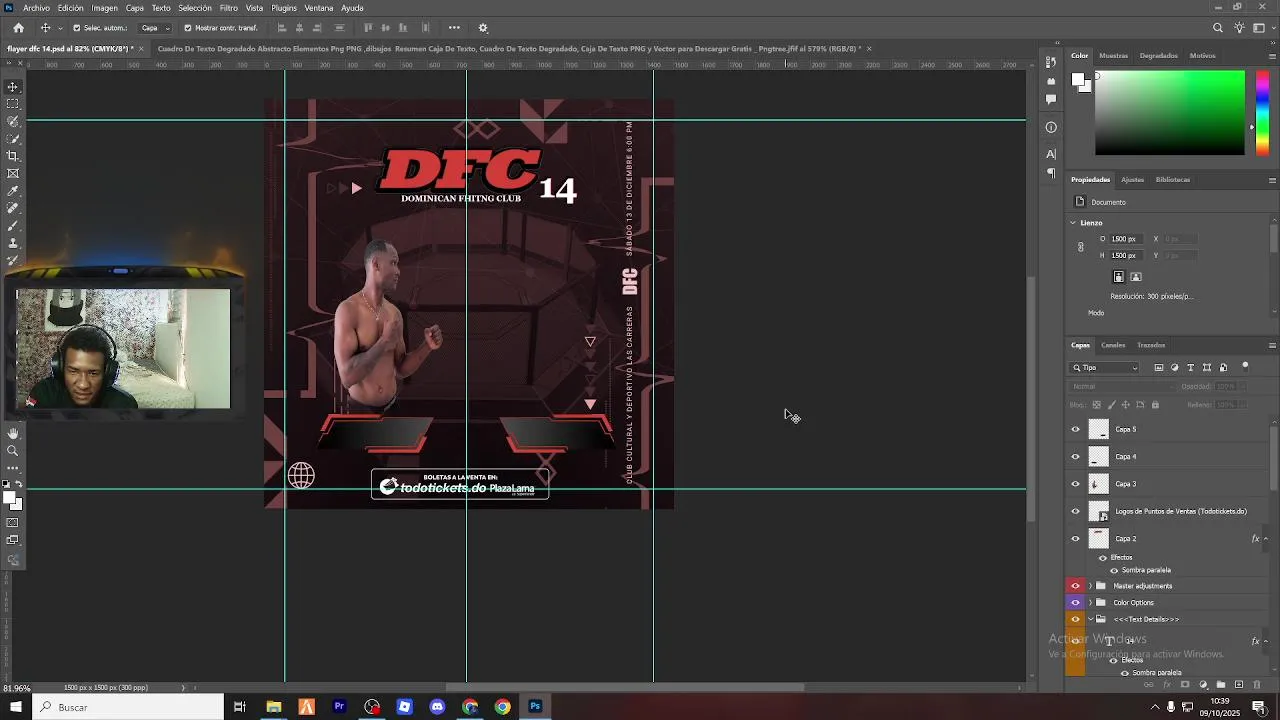Viewport: 1280px width, 720px height.
Task: Open the Capa auto-select dropdown
Action: (154, 28)
